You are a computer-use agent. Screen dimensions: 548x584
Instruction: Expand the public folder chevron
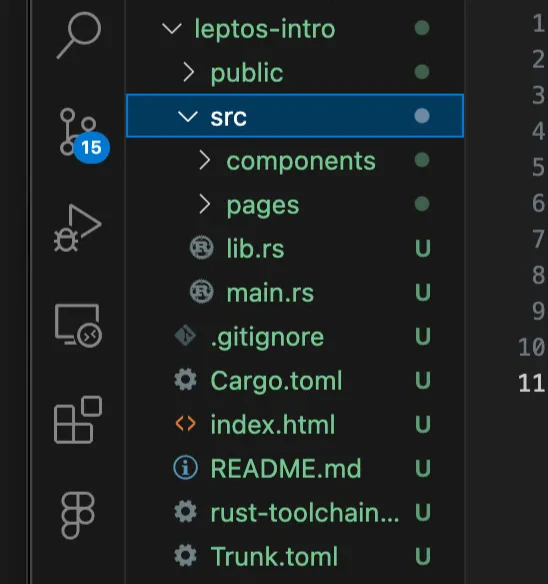189,72
